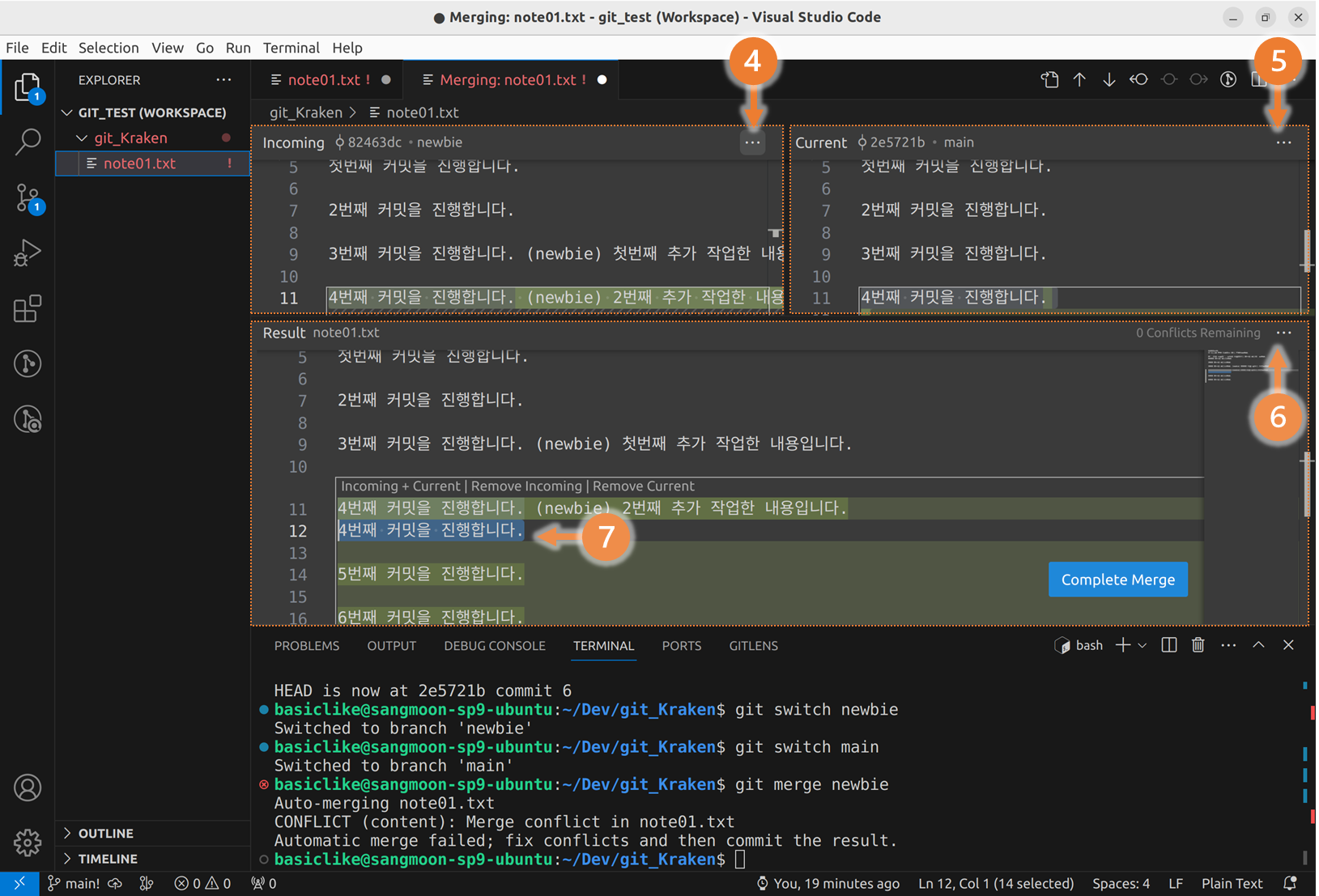
Task: Switch to the PORTS panel tab
Action: [681, 645]
